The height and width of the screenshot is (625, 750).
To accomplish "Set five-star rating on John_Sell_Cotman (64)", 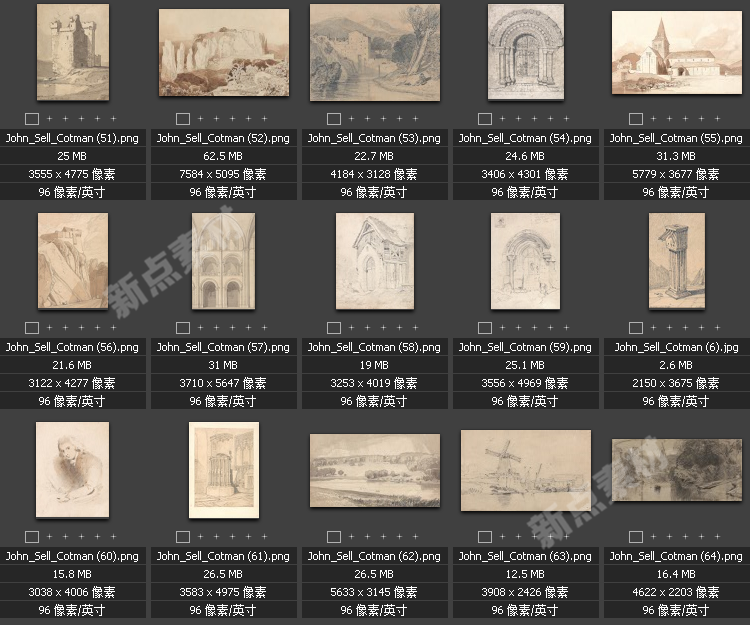I will click(x=716, y=537).
